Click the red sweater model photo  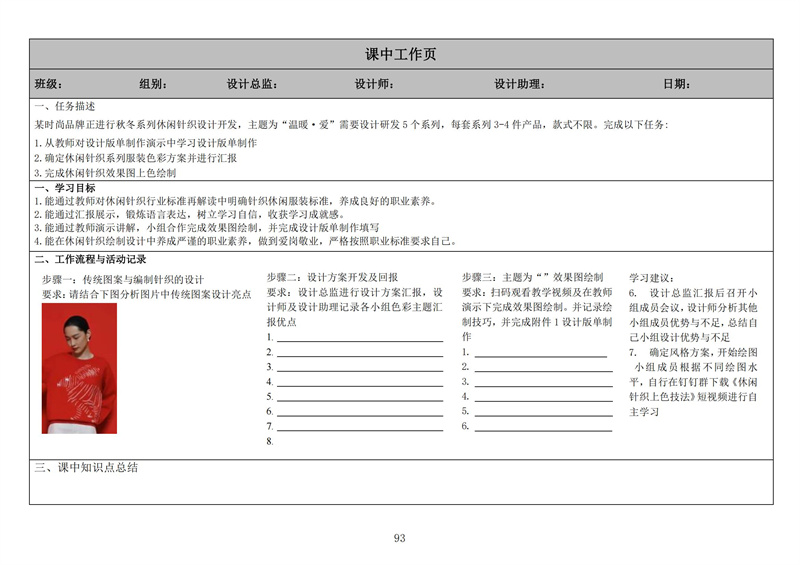pyautogui.click(x=79, y=369)
